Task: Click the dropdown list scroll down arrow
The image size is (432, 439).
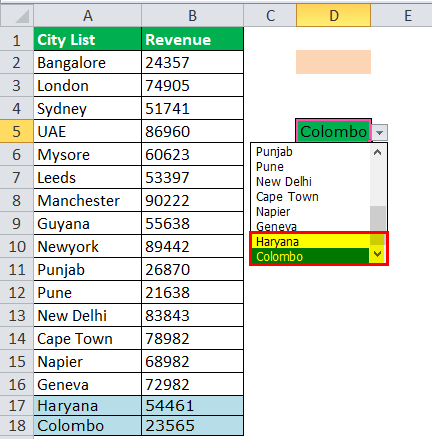Action: (x=378, y=254)
